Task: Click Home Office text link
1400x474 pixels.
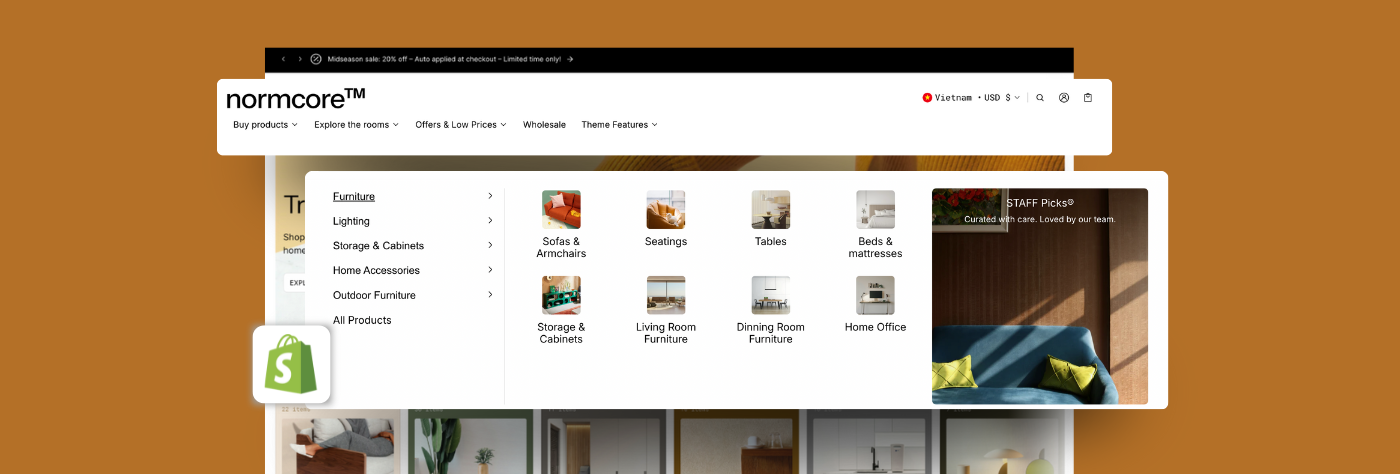Action: pos(875,327)
